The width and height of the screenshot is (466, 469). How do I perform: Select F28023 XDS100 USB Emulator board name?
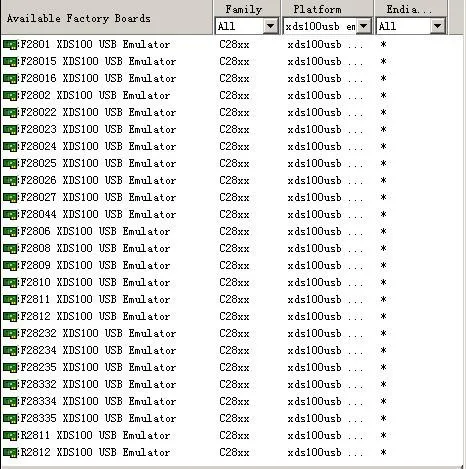[98, 129]
